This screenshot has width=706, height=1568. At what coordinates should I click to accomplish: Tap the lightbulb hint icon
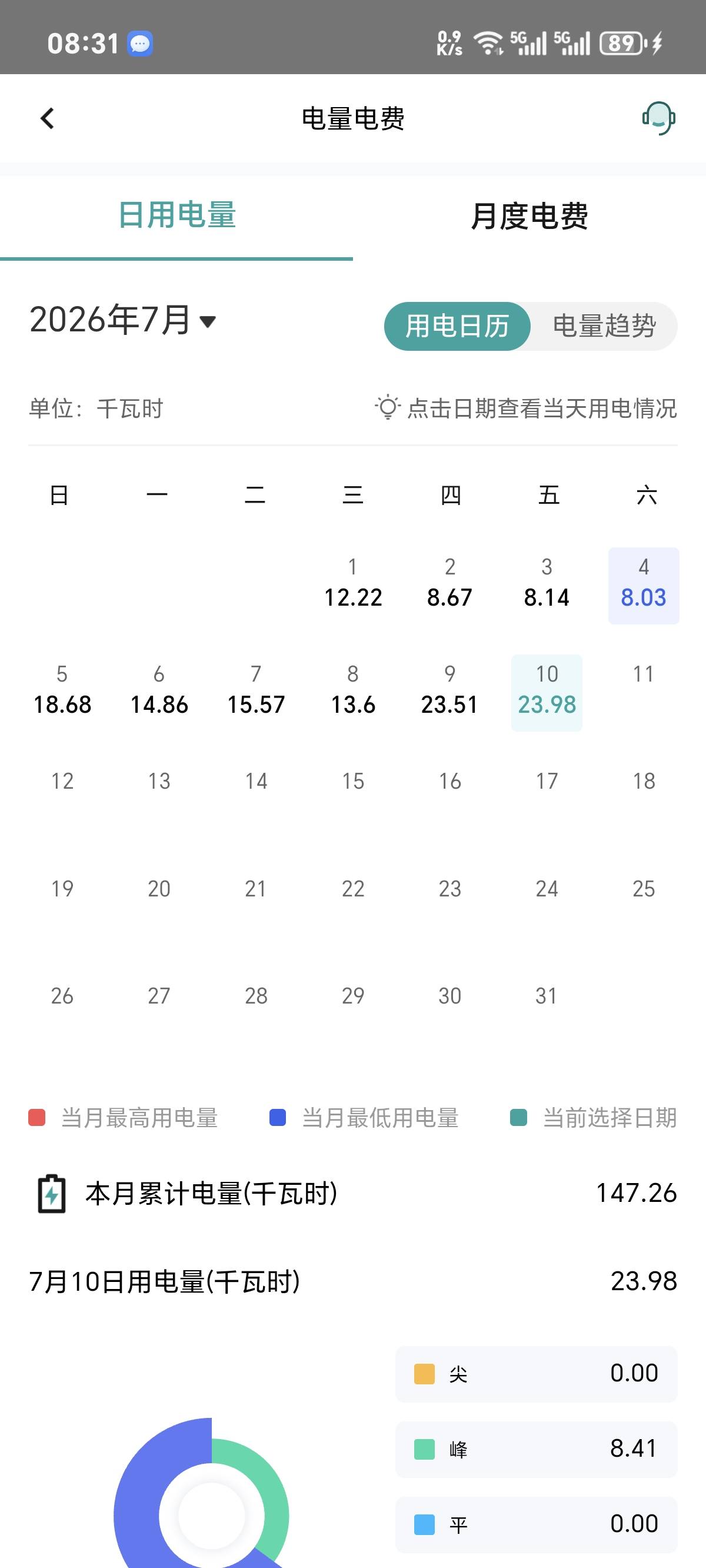pyautogui.click(x=387, y=408)
